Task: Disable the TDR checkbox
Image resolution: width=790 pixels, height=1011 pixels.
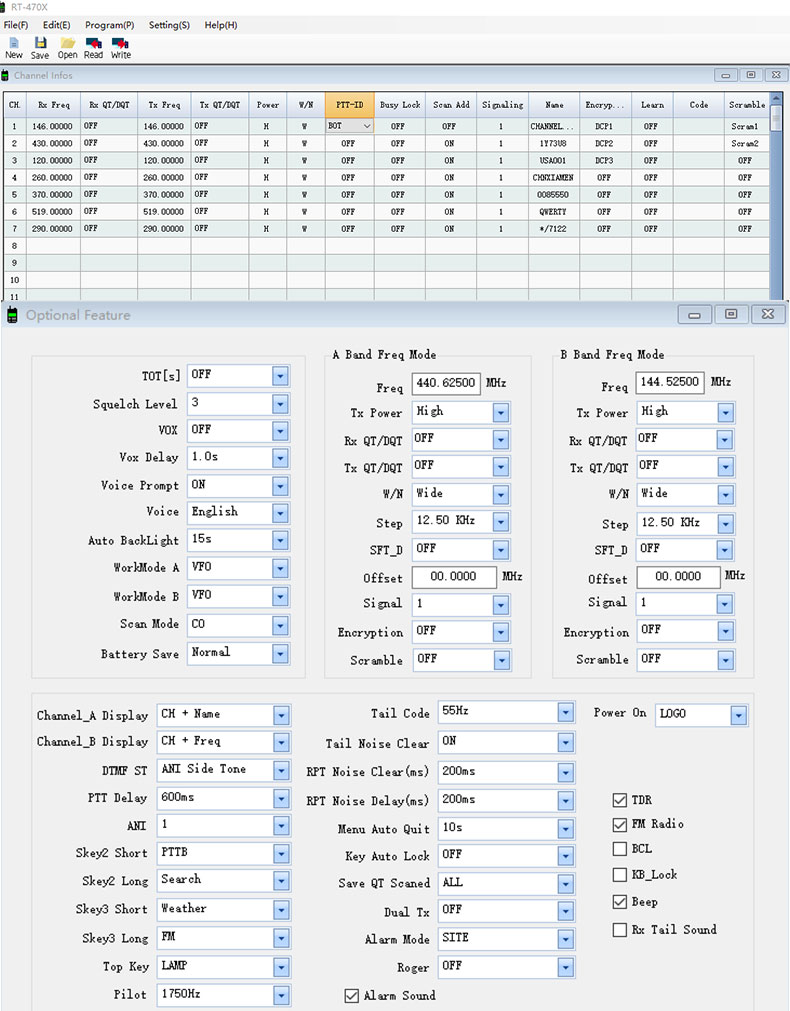Action: 620,800
